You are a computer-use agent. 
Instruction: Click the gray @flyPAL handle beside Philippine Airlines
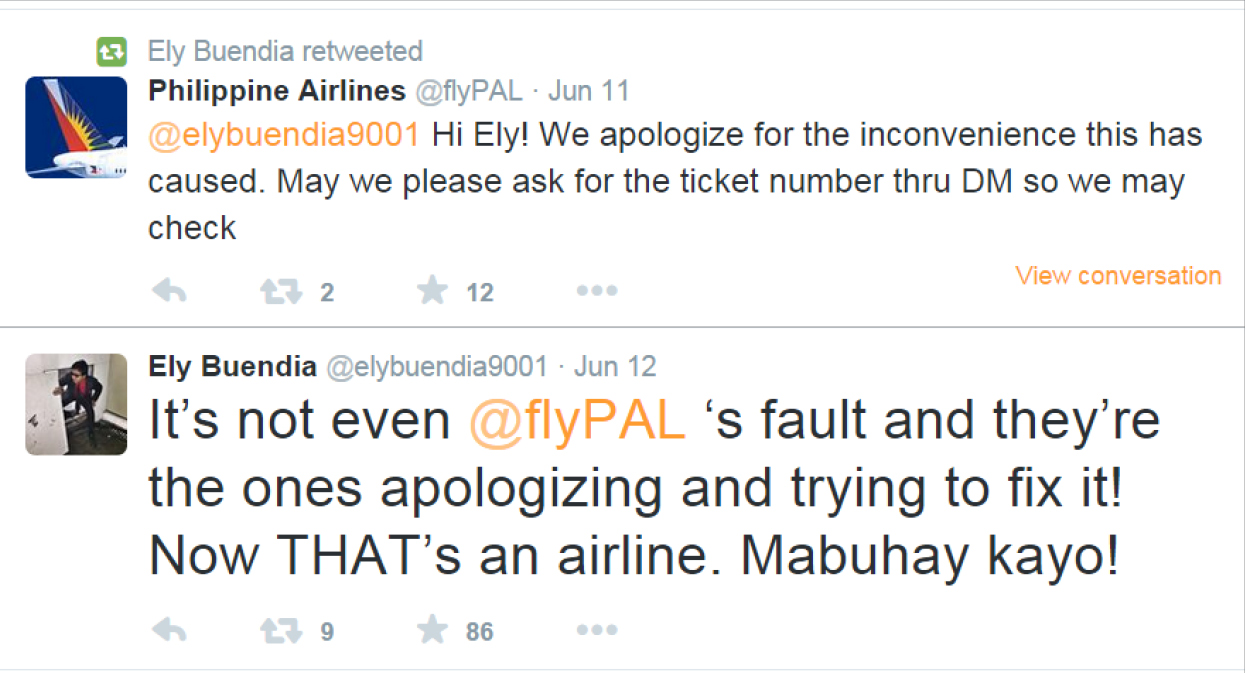468,91
